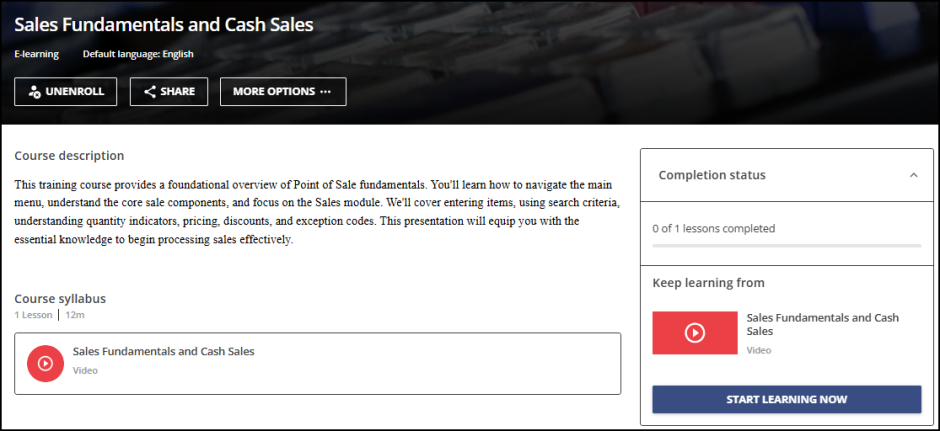Click the SHARE button label
Viewport: 940px width, 431px height.
coord(177,92)
